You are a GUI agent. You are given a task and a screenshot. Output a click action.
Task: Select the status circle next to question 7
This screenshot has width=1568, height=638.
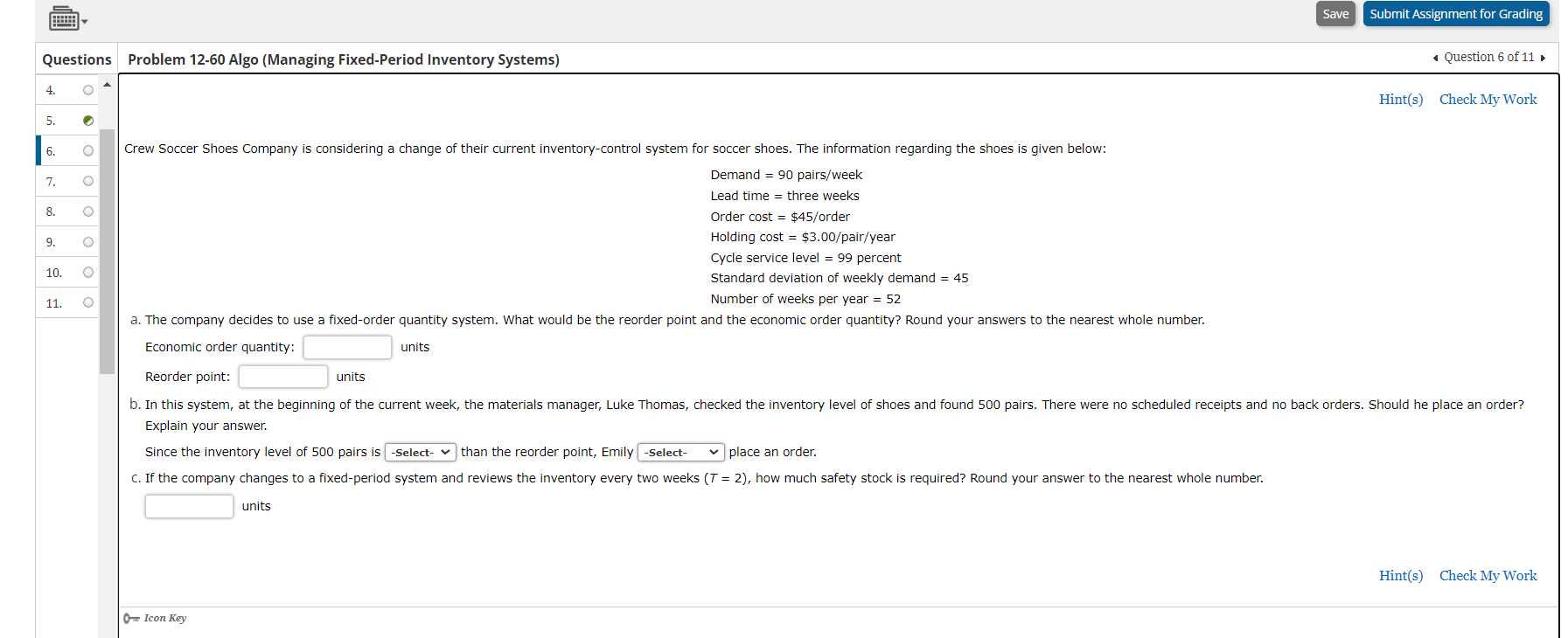click(88, 181)
